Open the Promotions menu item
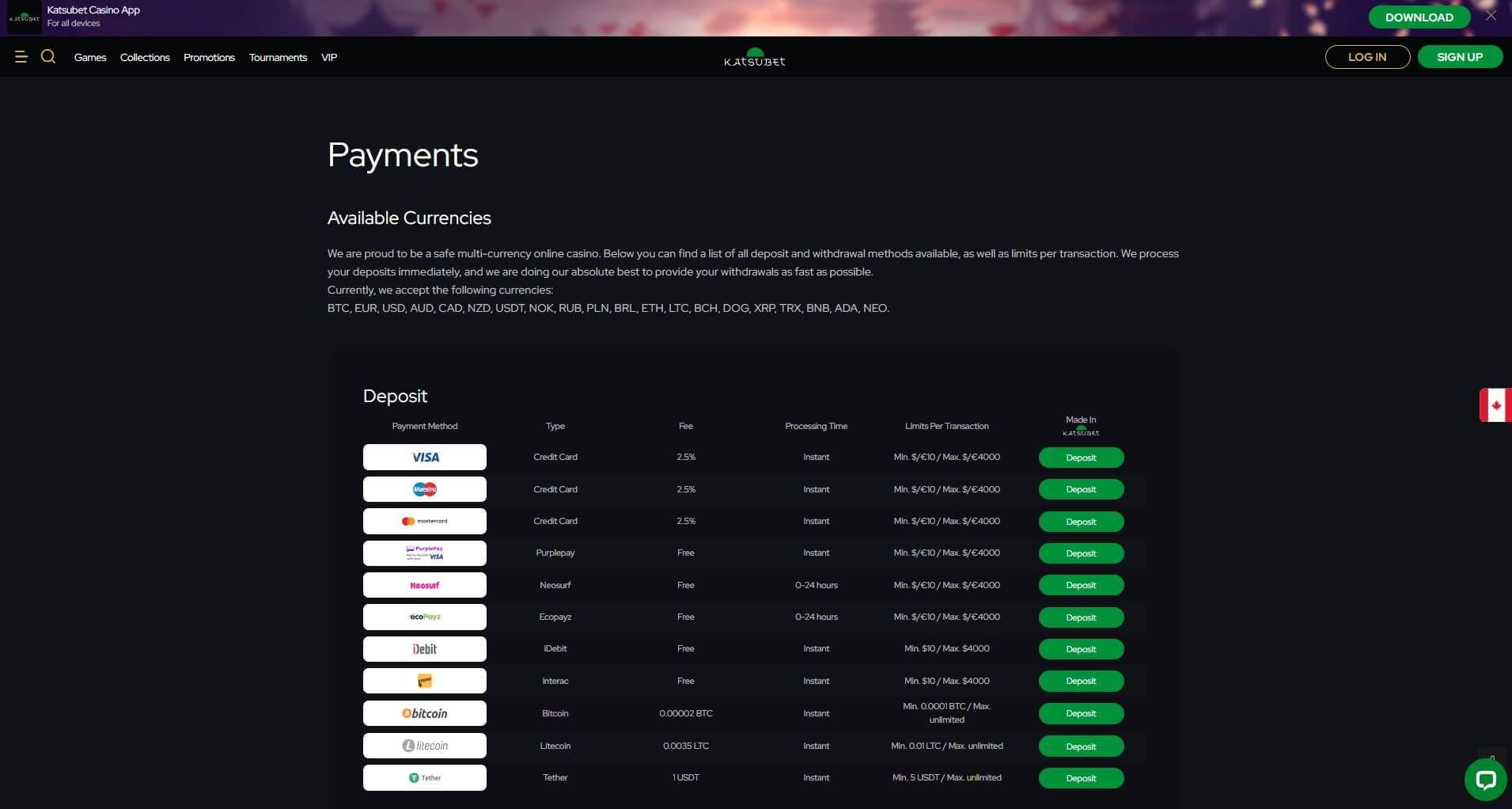This screenshot has height=809, width=1512. (209, 58)
